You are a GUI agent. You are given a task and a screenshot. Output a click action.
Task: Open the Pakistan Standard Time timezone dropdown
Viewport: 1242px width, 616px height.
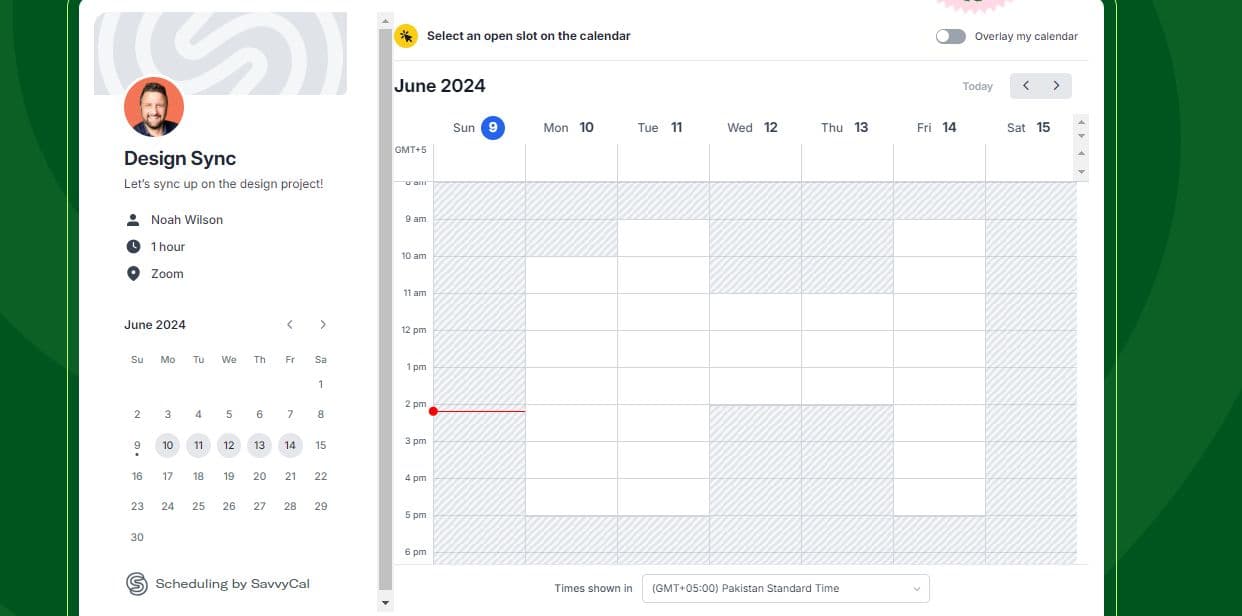pyautogui.click(x=785, y=588)
